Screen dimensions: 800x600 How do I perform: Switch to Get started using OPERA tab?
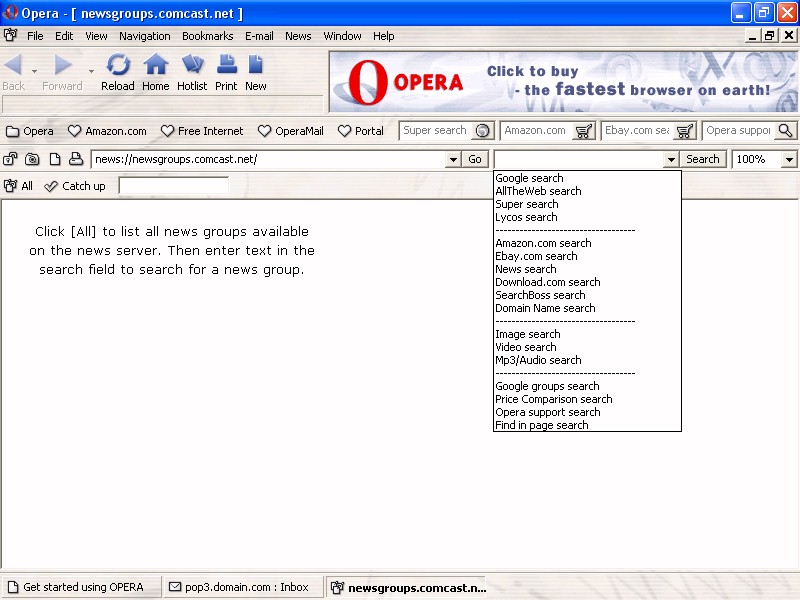click(x=82, y=587)
